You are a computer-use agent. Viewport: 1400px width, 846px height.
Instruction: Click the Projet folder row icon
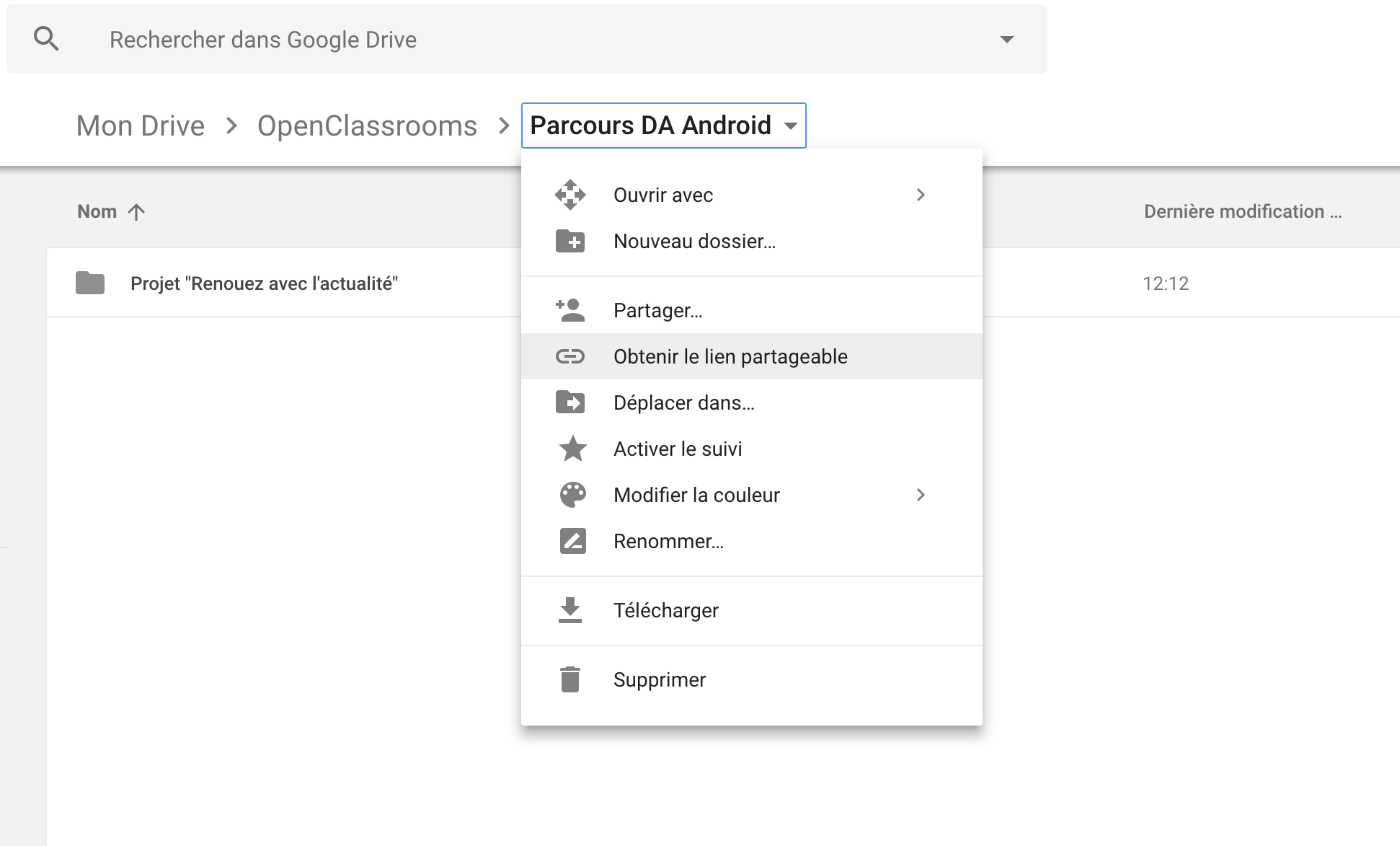[x=90, y=283]
